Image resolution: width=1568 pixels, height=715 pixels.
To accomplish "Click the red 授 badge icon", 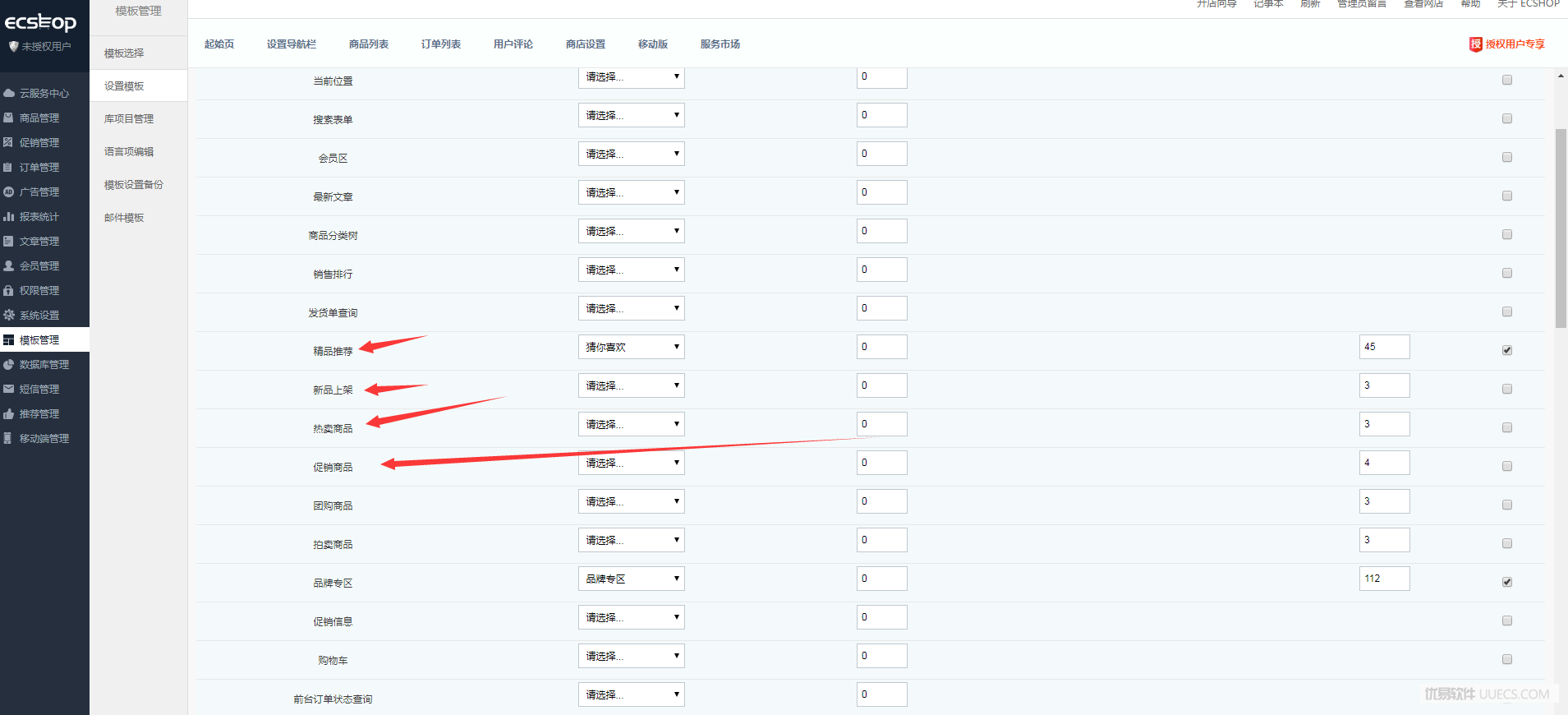I will tap(1476, 44).
